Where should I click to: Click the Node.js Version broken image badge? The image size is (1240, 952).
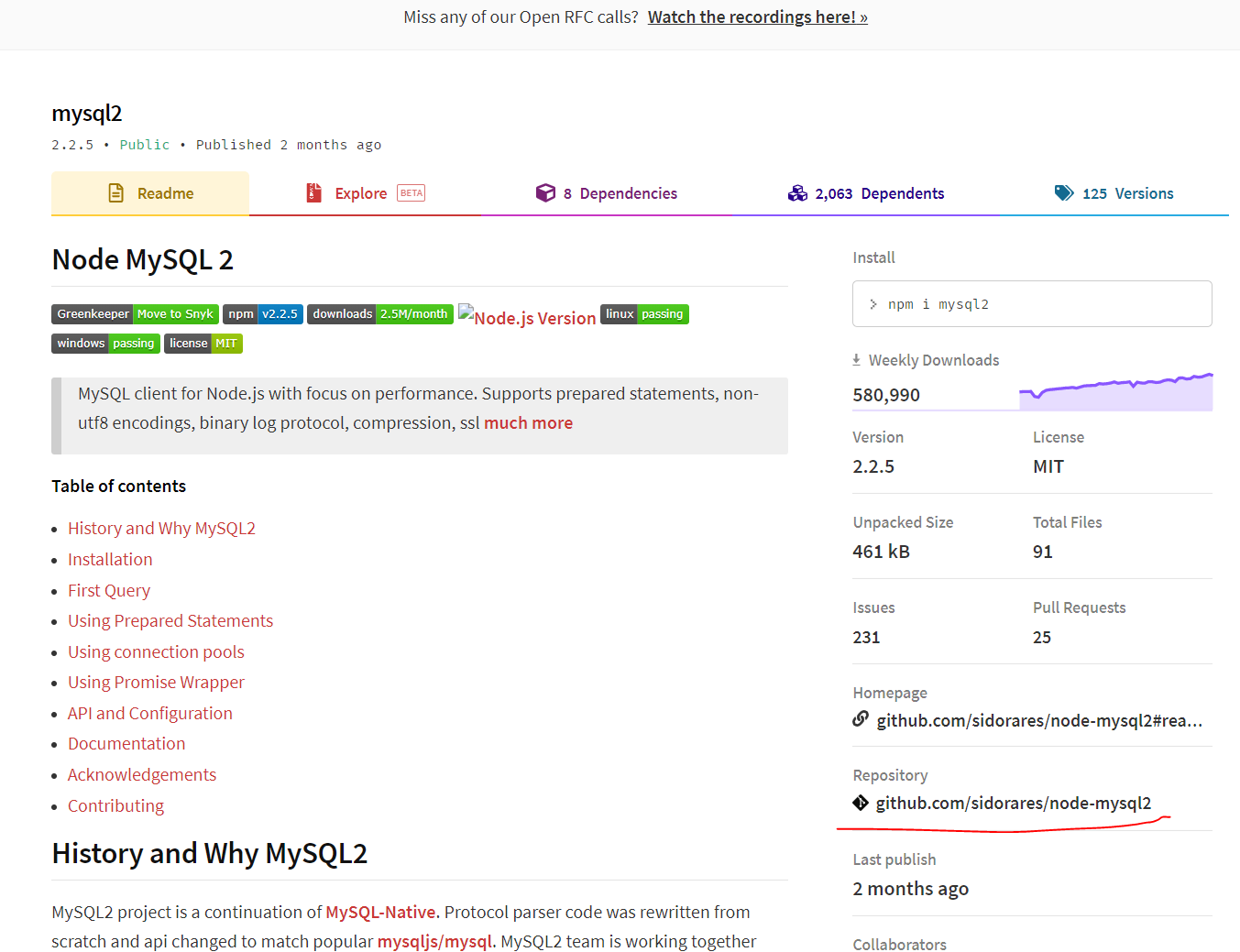point(527,316)
